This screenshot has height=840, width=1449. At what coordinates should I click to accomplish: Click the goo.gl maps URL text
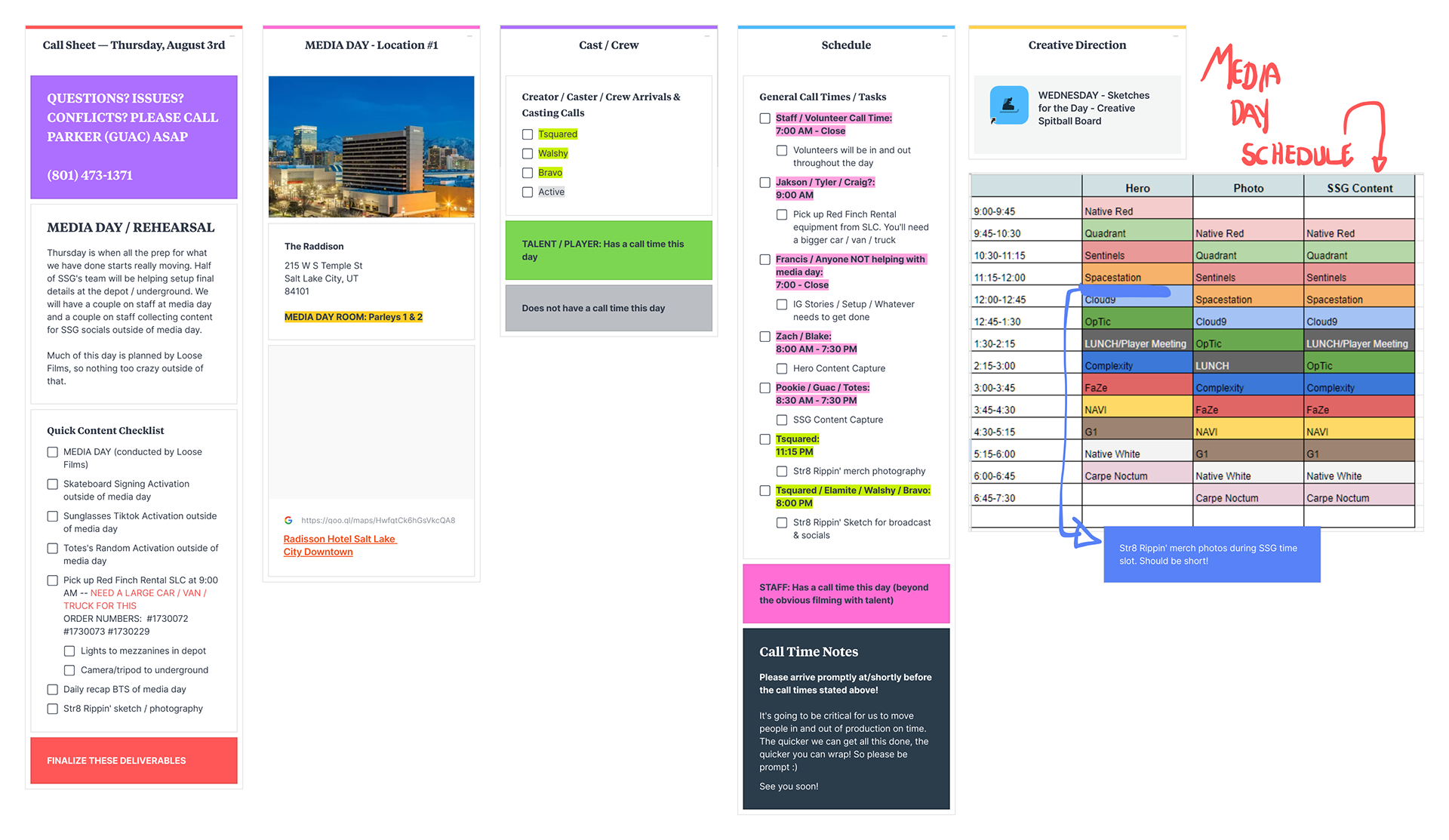[x=378, y=520]
